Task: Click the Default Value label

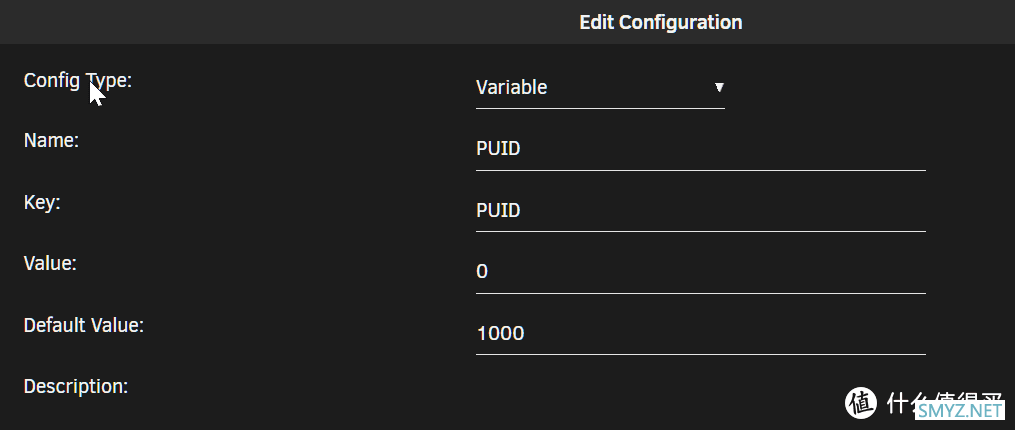Action: (84, 325)
